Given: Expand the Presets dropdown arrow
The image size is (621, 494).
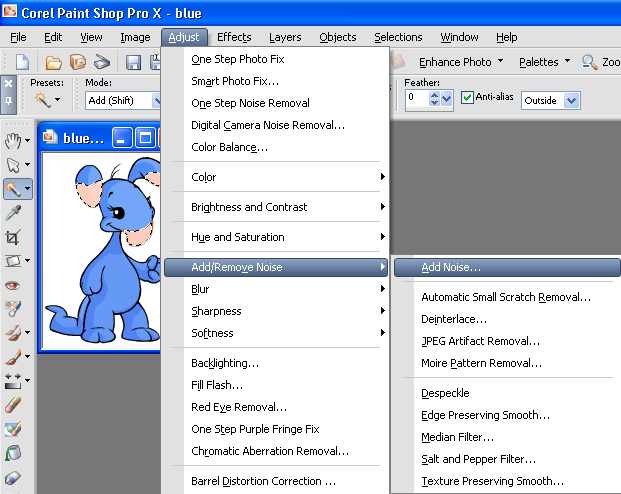Looking at the screenshot, I should click(x=58, y=99).
